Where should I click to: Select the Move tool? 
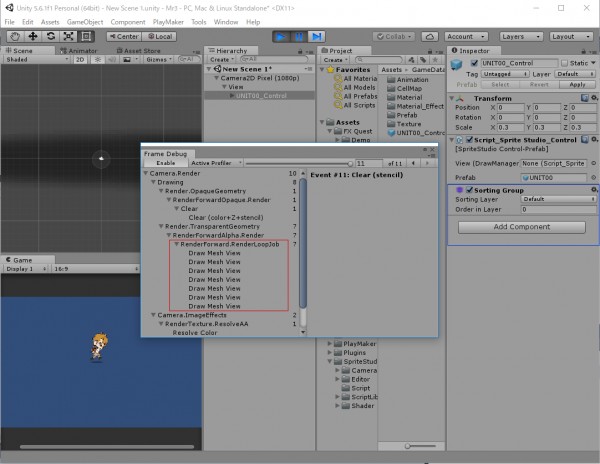[33, 36]
